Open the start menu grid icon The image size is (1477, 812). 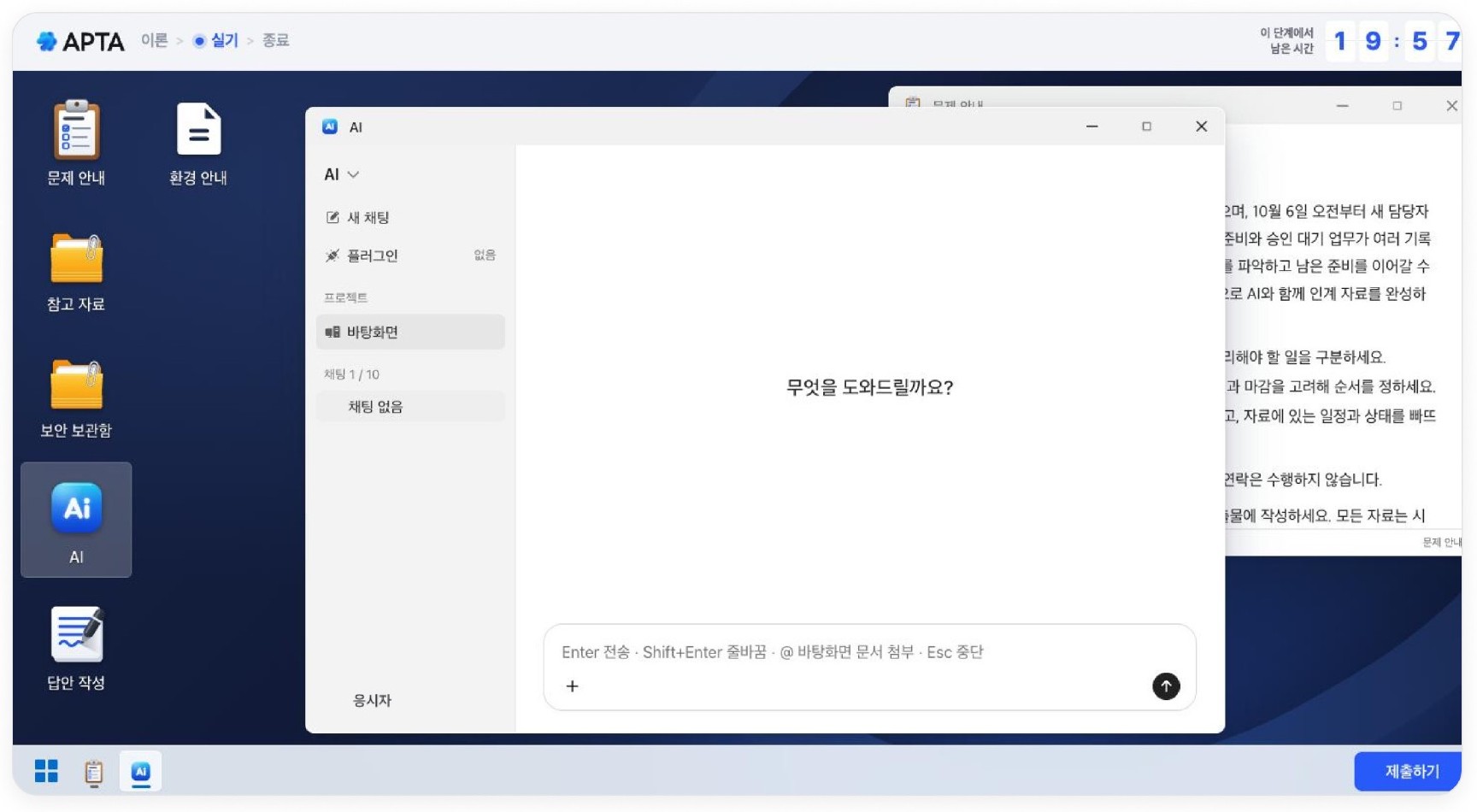46,771
